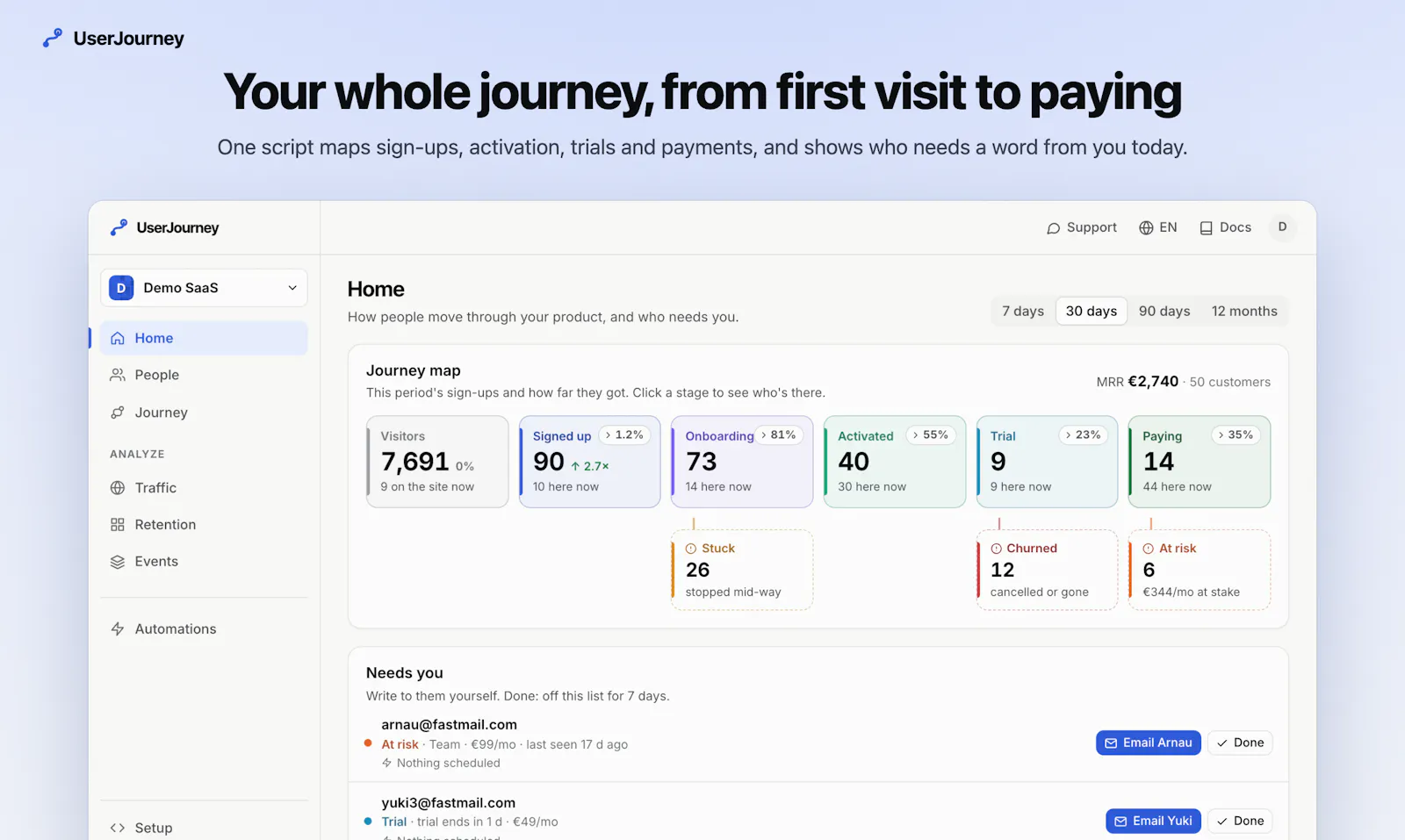Open the Signed up 1.2% conversion chip
Image resolution: width=1405 pixels, height=840 pixels.
click(624, 435)
